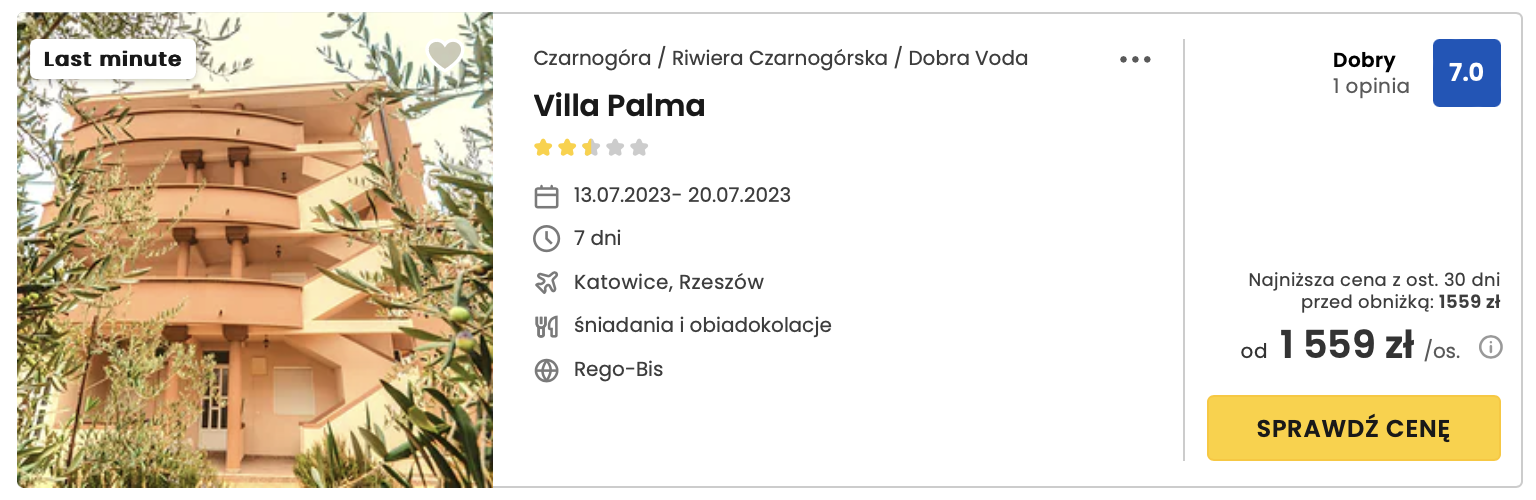Click the calendar icon beside dates

pos(546,196)
